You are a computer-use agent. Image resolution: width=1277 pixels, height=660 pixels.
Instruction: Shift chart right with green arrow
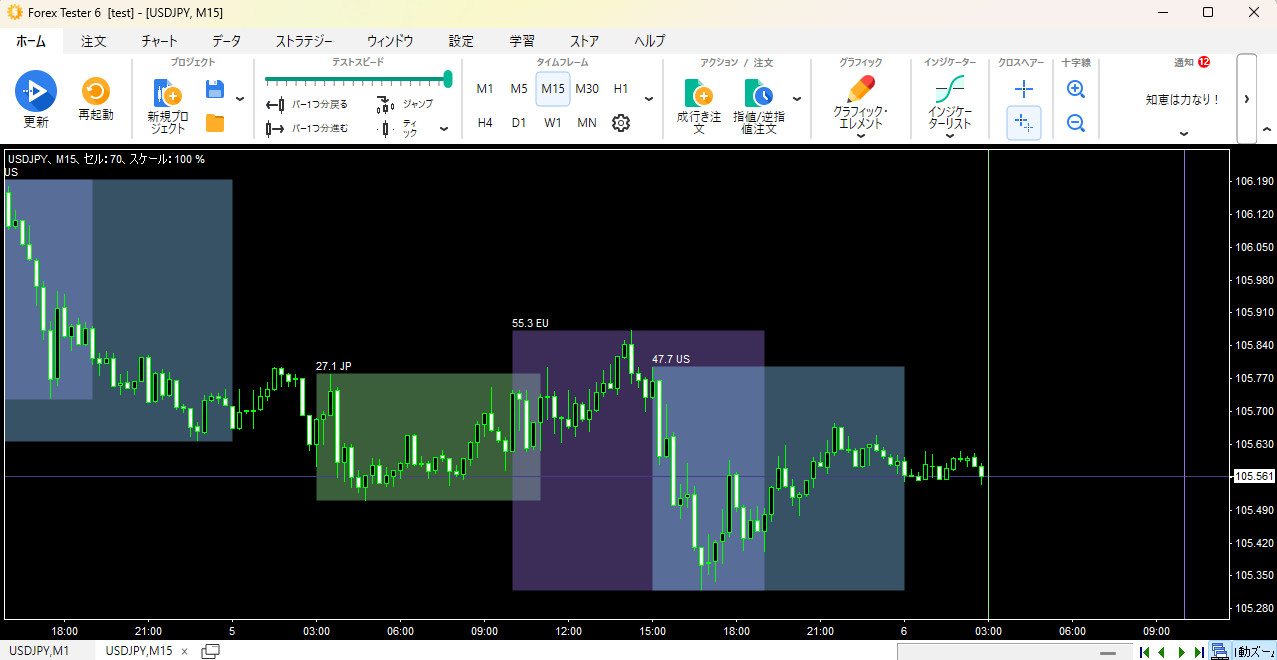point(1182,652)
